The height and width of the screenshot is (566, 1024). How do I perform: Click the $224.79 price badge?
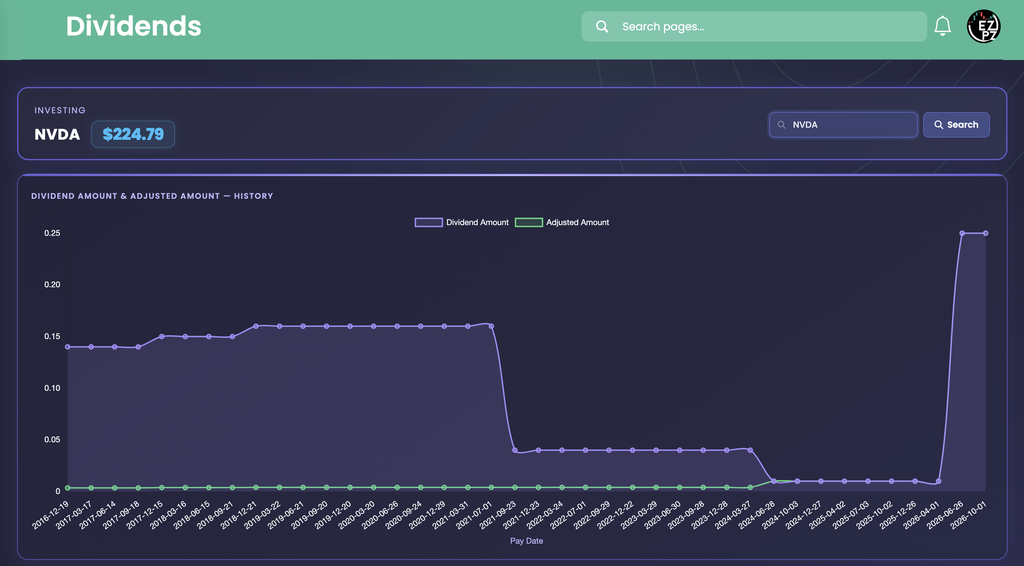coord(133,134)
